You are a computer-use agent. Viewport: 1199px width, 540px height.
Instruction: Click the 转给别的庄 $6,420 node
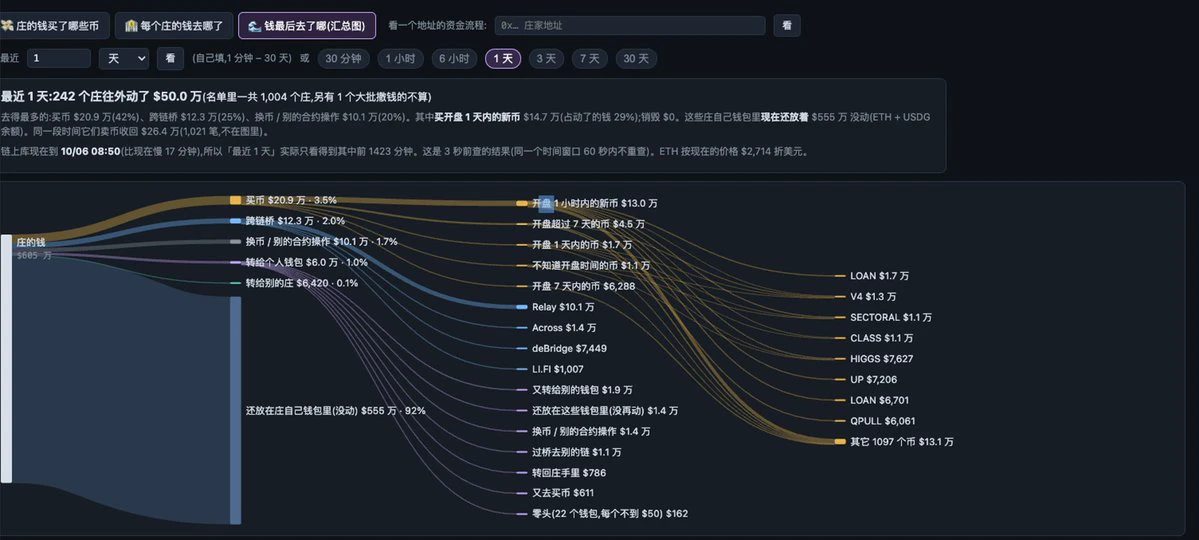pyautogui.click(x=301, y=283)
